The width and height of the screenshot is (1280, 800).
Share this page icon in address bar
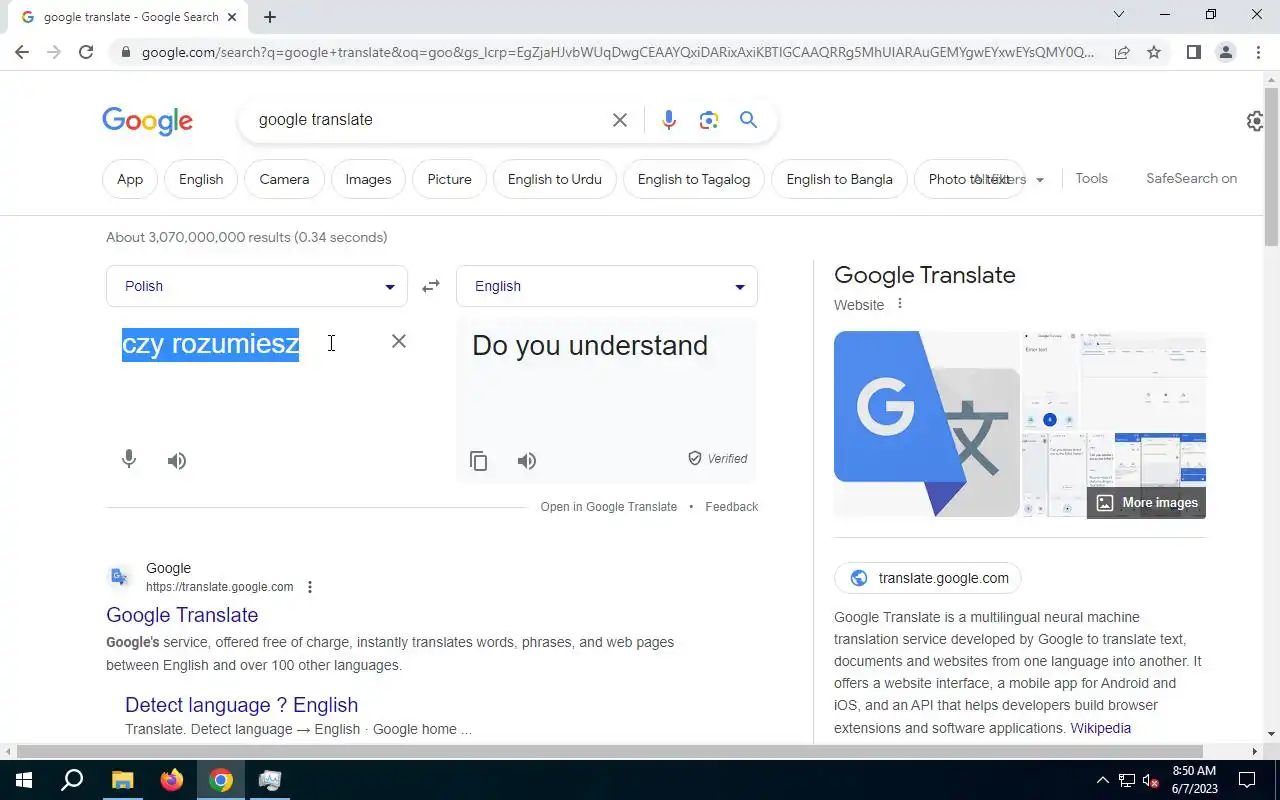[x=1122, y=52]
